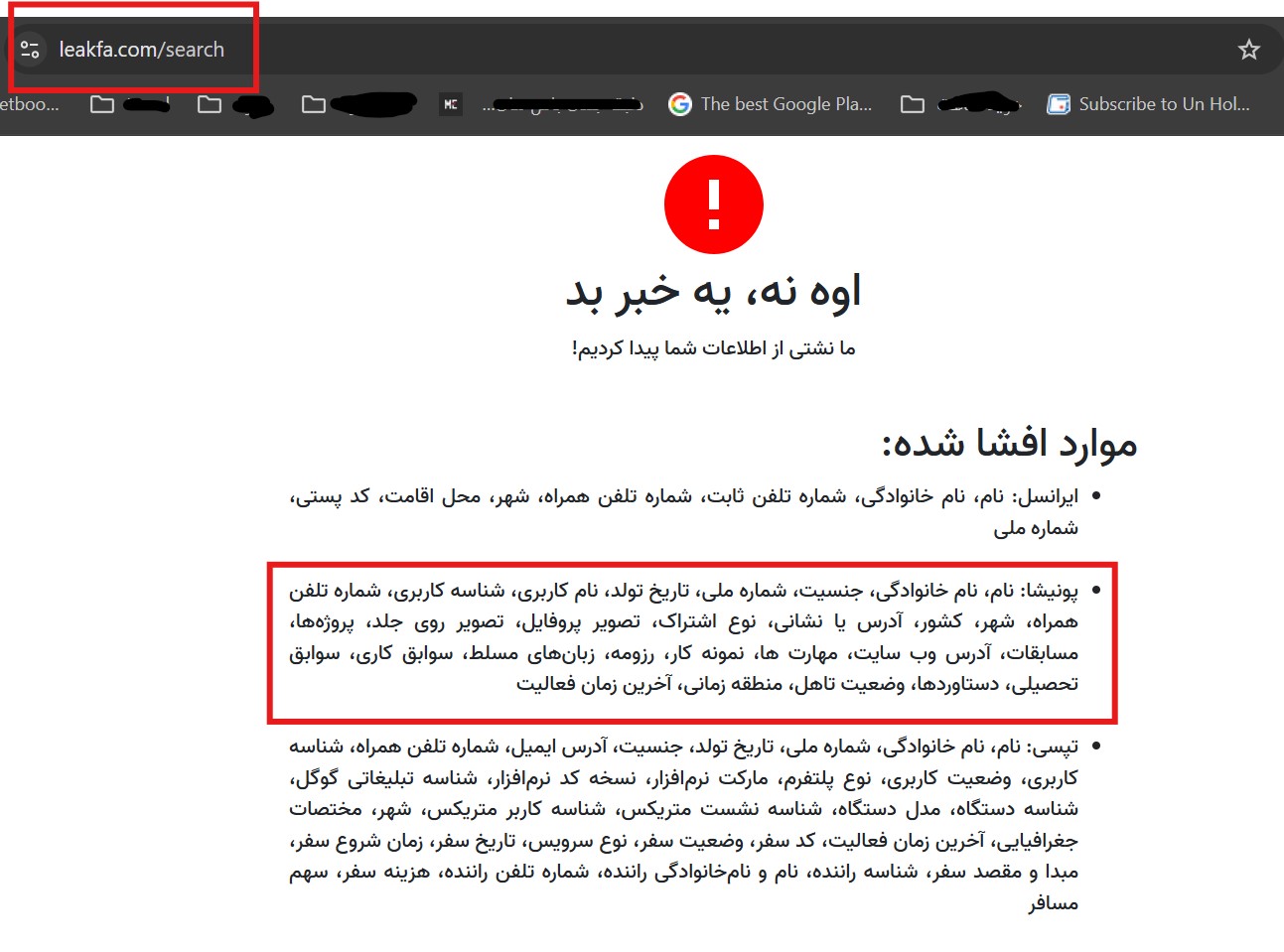Open the second bookmarks folder icon
The height and width of the screenshot is (952, 1284).
(x=210, y=104)
